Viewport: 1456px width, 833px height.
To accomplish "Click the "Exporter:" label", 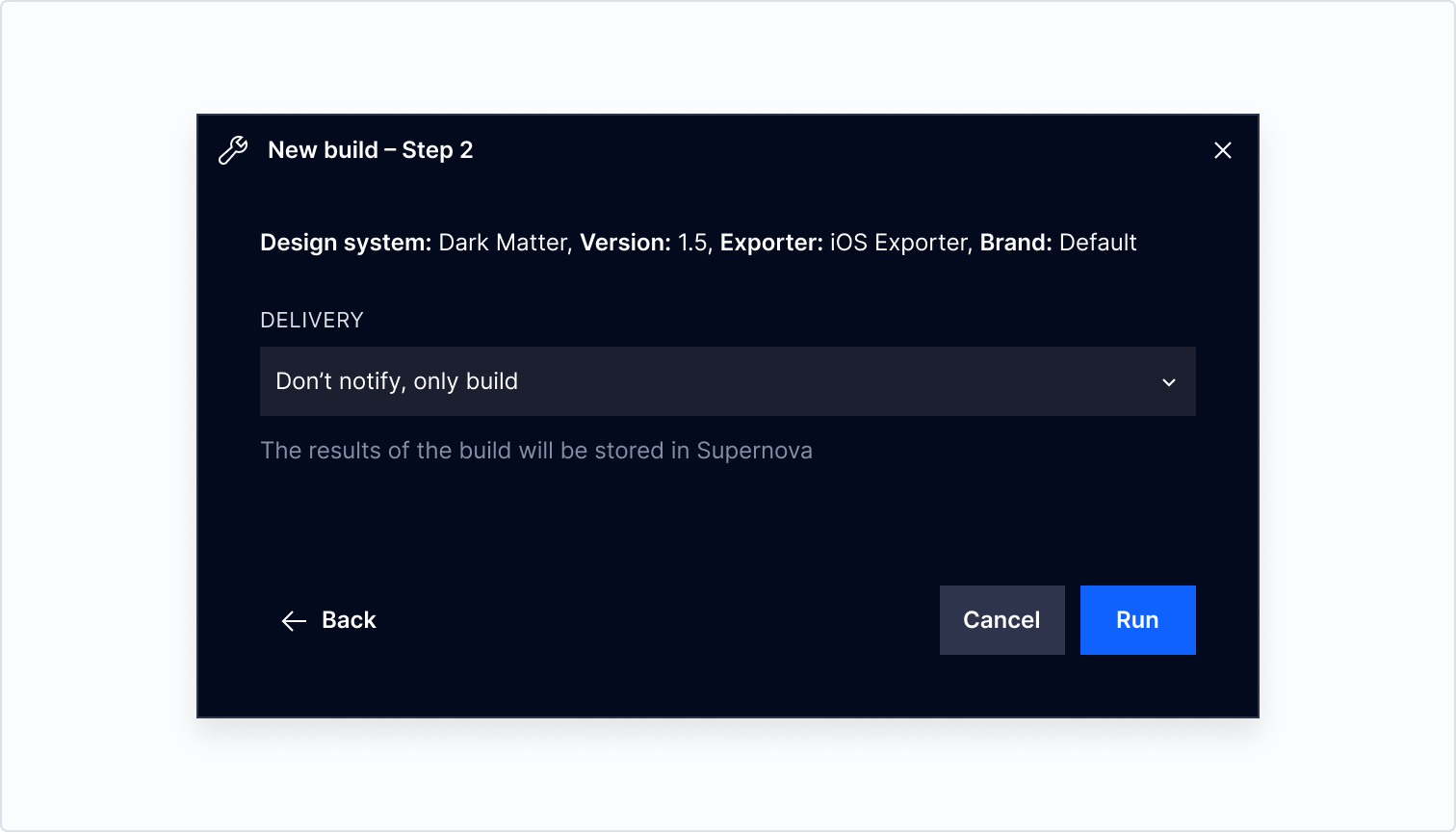I will [771, 243].
